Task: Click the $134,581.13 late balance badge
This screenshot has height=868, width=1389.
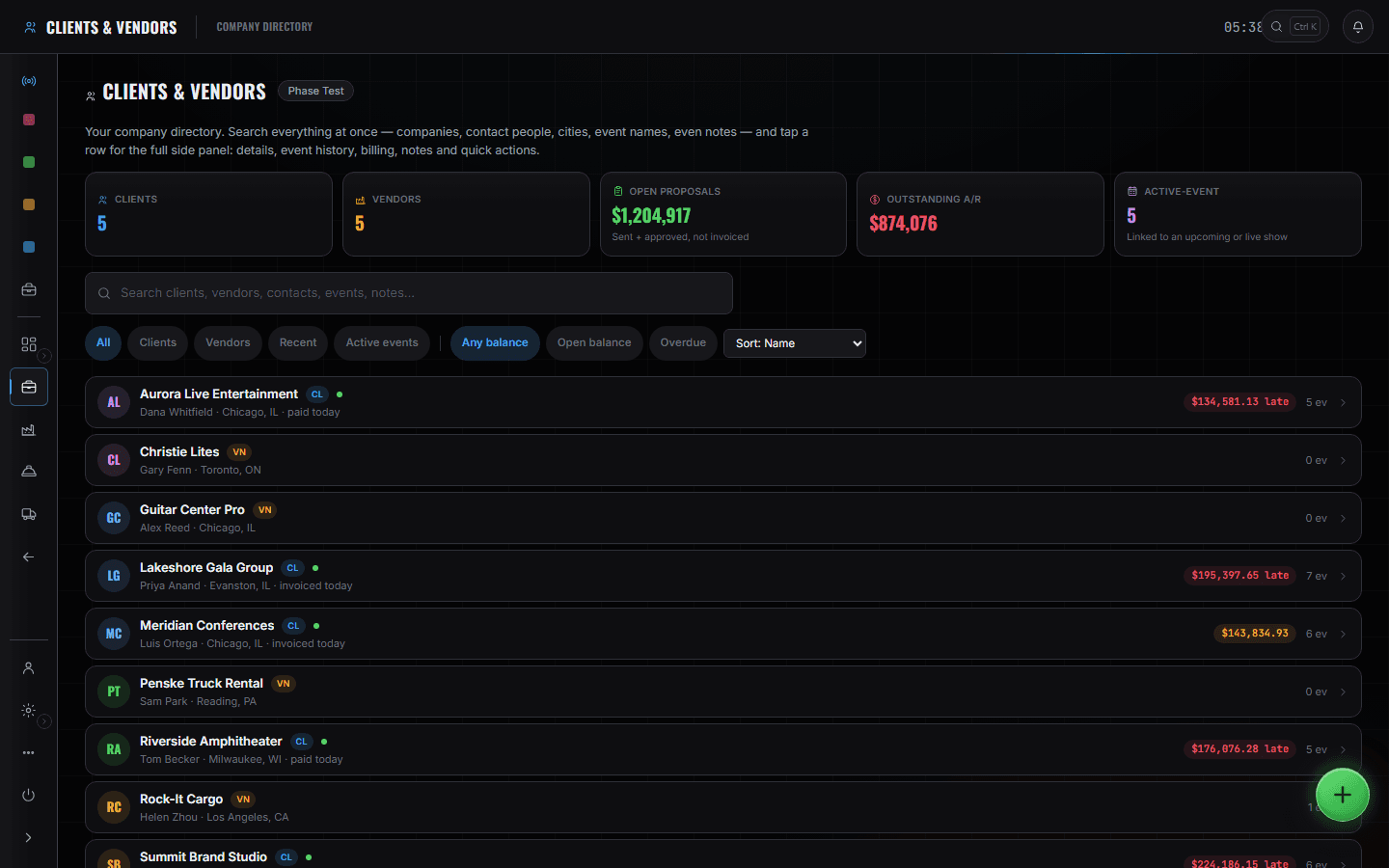Action: tap(1239, 402)
